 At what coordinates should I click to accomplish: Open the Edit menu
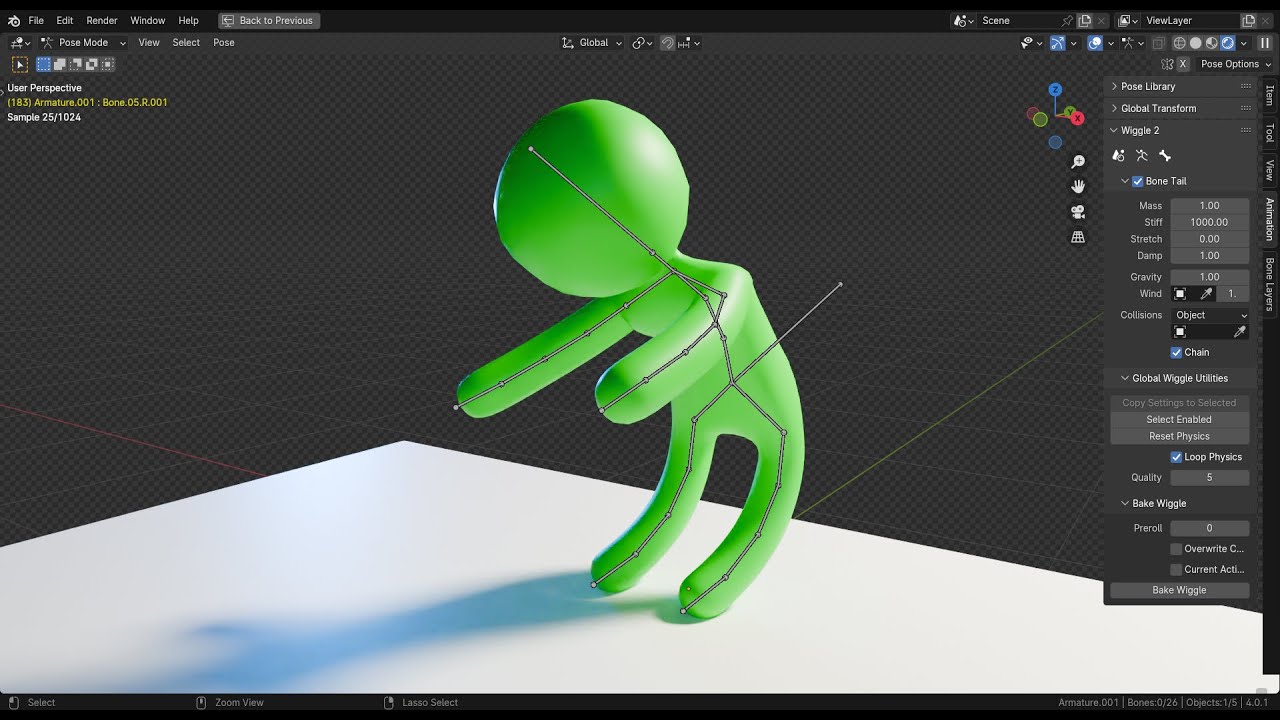tap(65, 20)
